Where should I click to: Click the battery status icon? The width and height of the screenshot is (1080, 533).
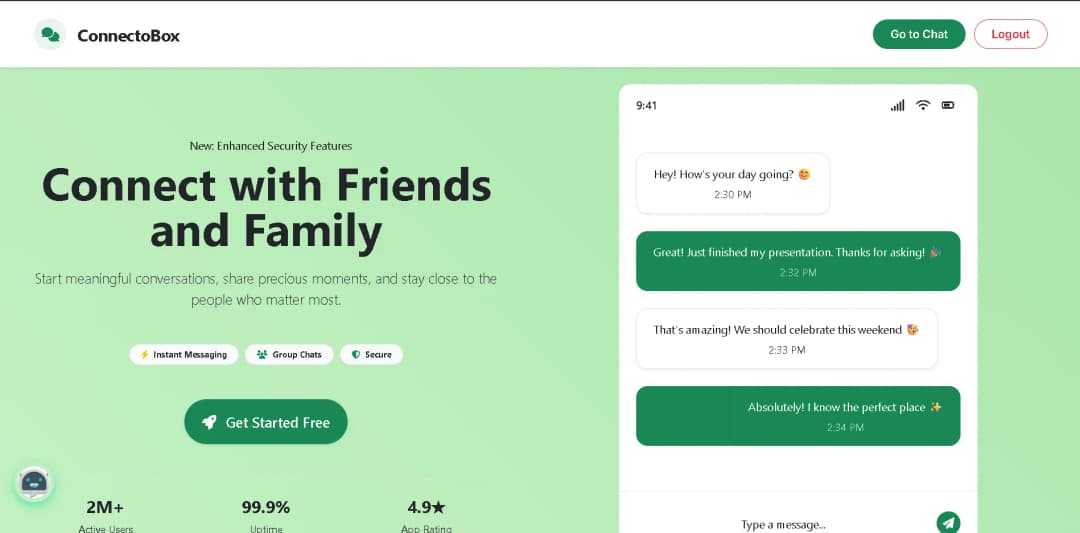click(948, 105)
